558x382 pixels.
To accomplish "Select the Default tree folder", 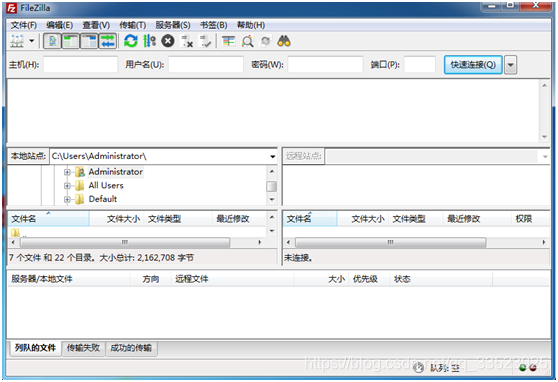I will (102, 199).
